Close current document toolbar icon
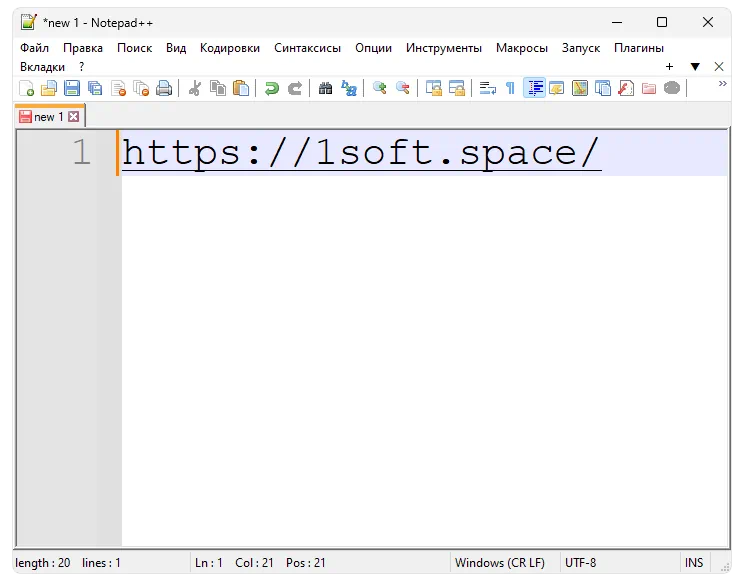The width and height of the screenshot is (738, 583). coord(118,88)
